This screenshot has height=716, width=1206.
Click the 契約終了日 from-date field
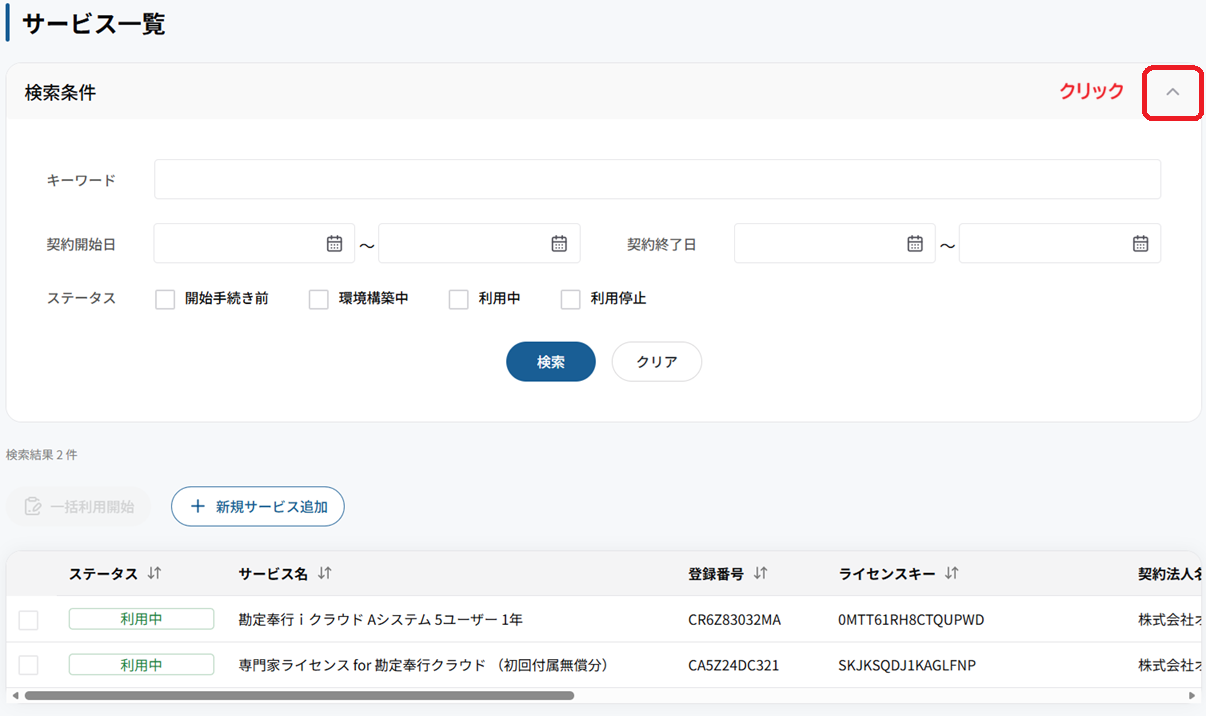tap(834, 243)
